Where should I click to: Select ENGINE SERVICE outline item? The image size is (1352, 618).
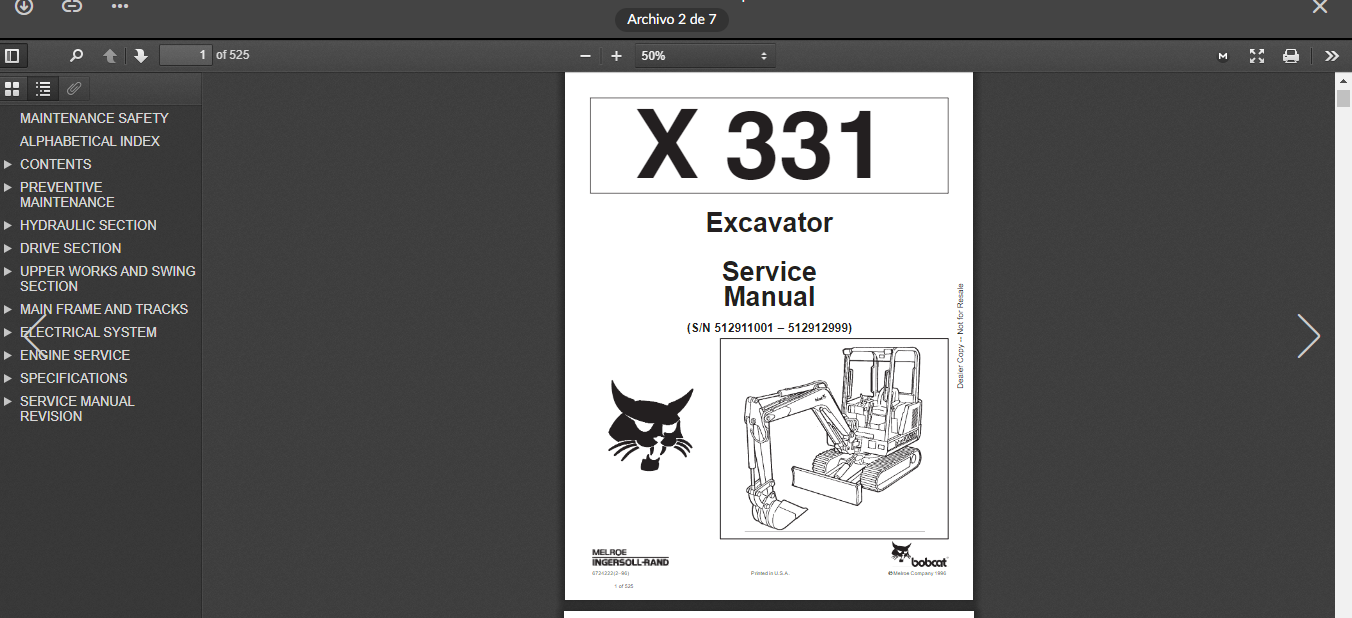pyautogui.click(x=75, y=355)
